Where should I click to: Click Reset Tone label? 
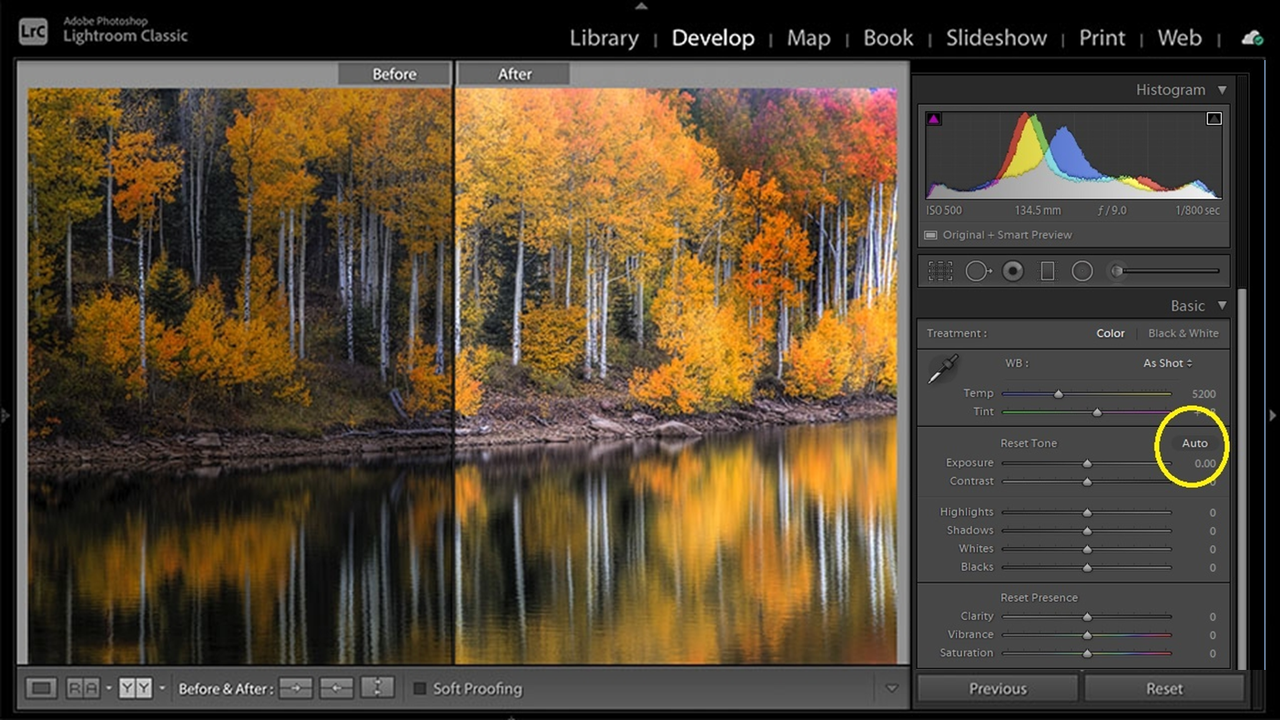click(1028, 443)
